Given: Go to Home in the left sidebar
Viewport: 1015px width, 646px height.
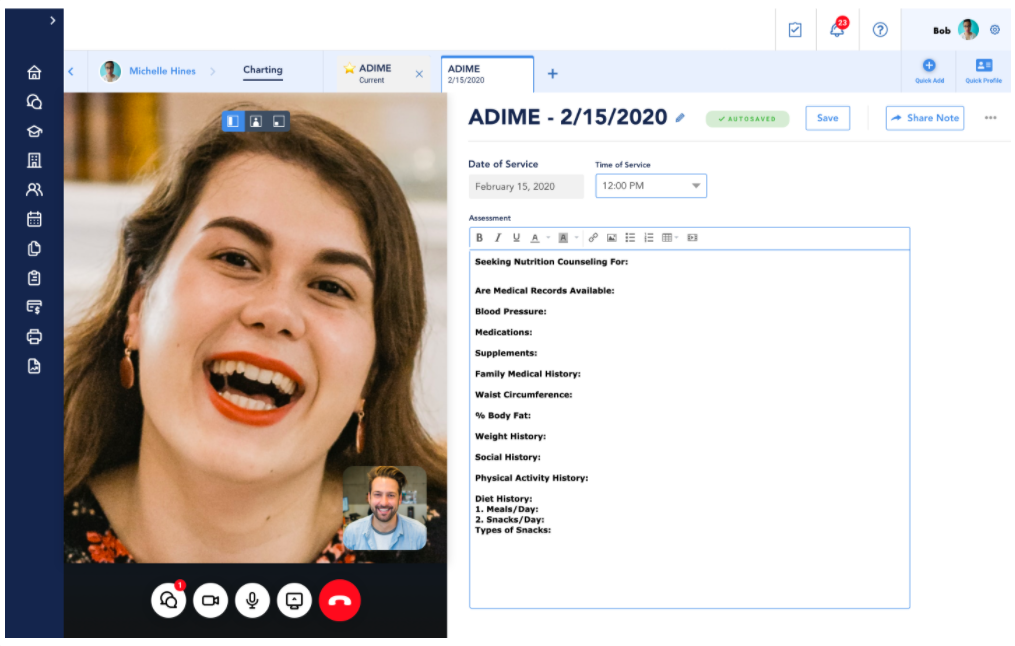Looking at the screenshot, I should [34, 72].
